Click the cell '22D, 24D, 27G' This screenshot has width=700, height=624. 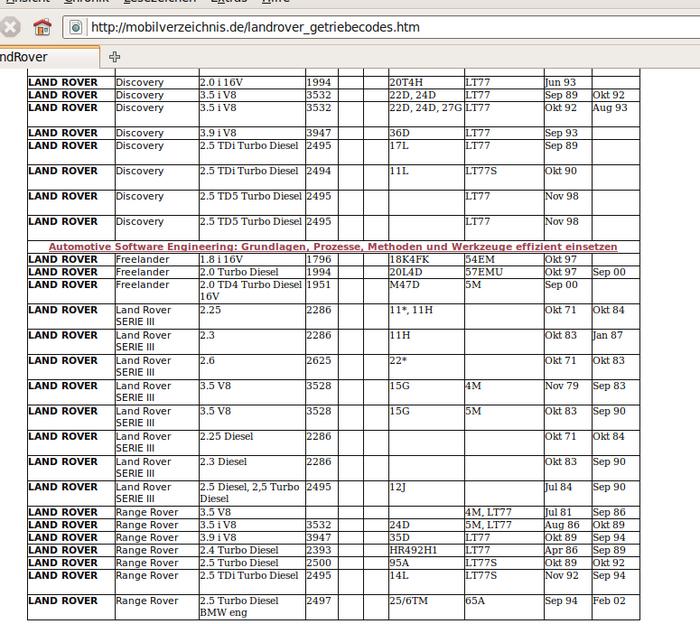(425, 108)
